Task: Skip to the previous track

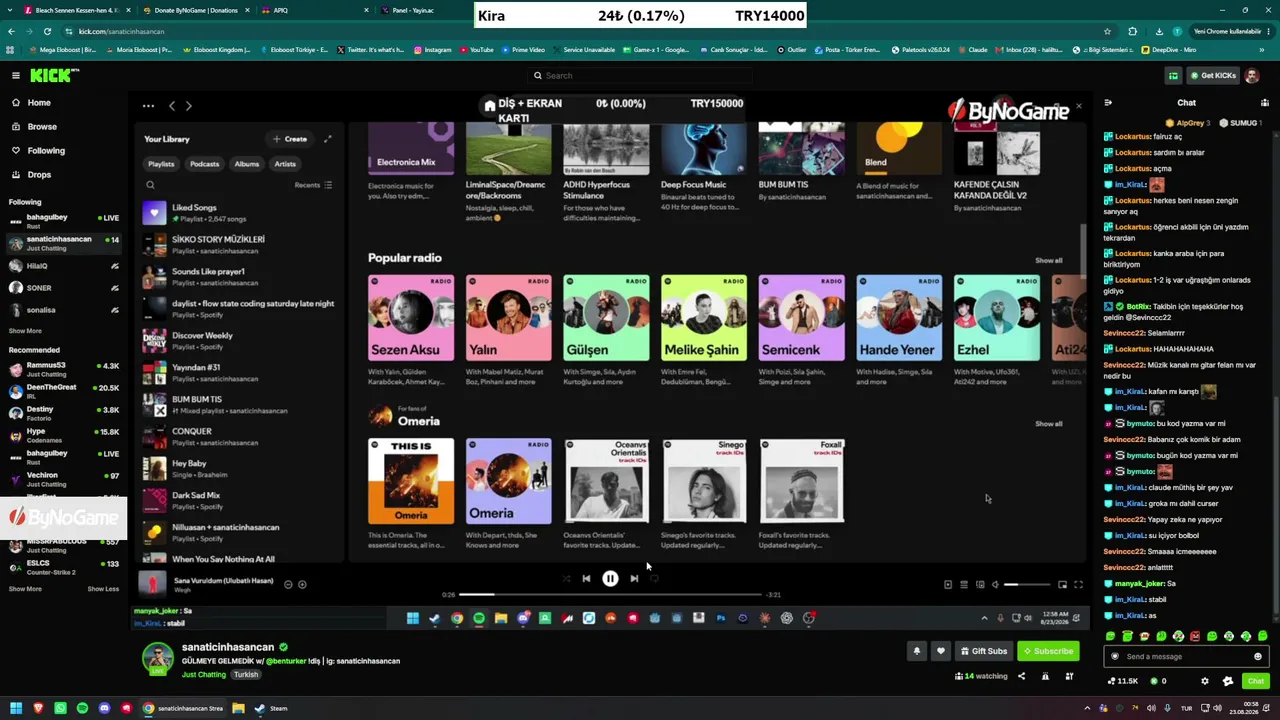Action: (586, 578)
